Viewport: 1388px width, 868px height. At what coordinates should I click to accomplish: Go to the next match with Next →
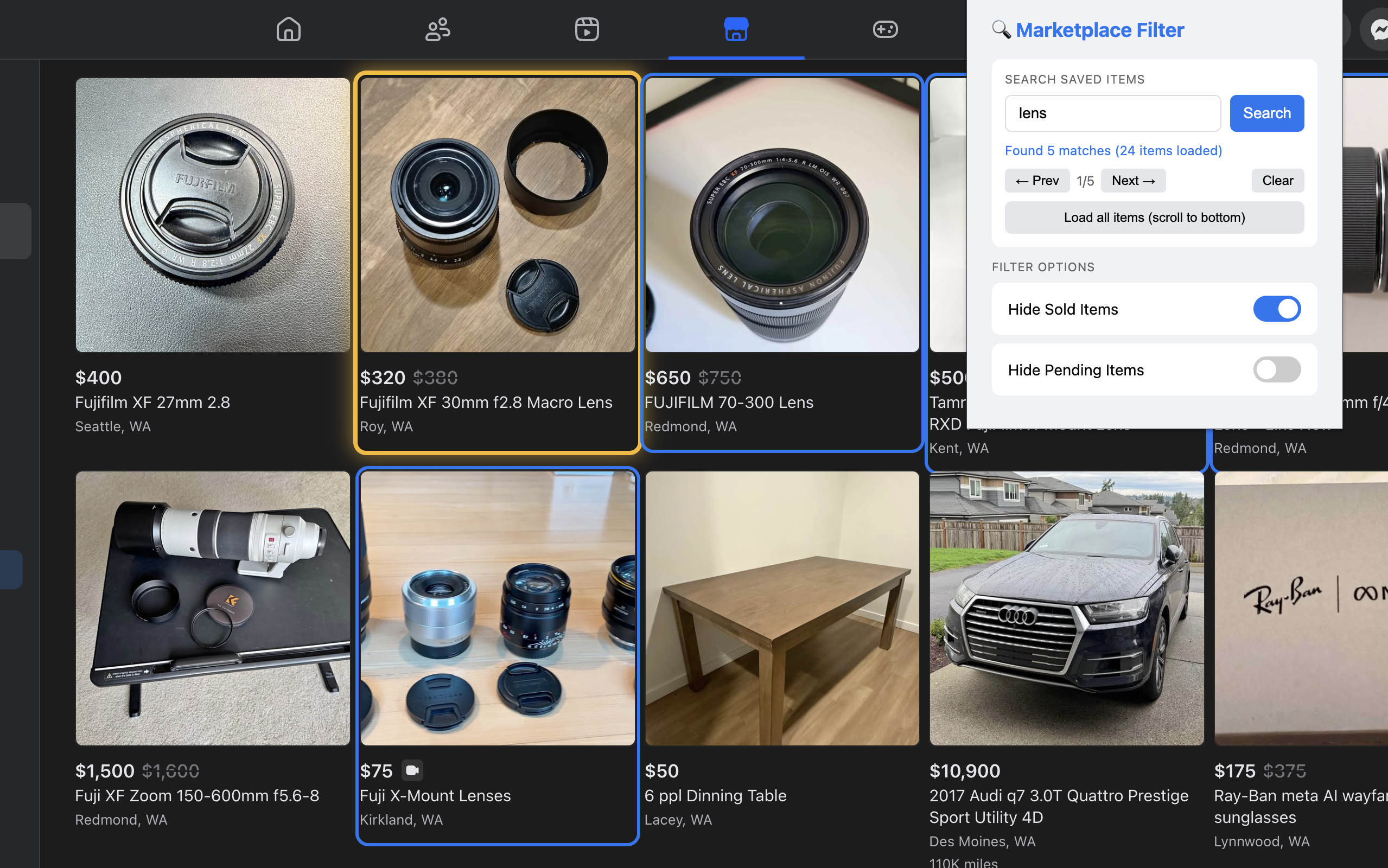coord(1133,181)
